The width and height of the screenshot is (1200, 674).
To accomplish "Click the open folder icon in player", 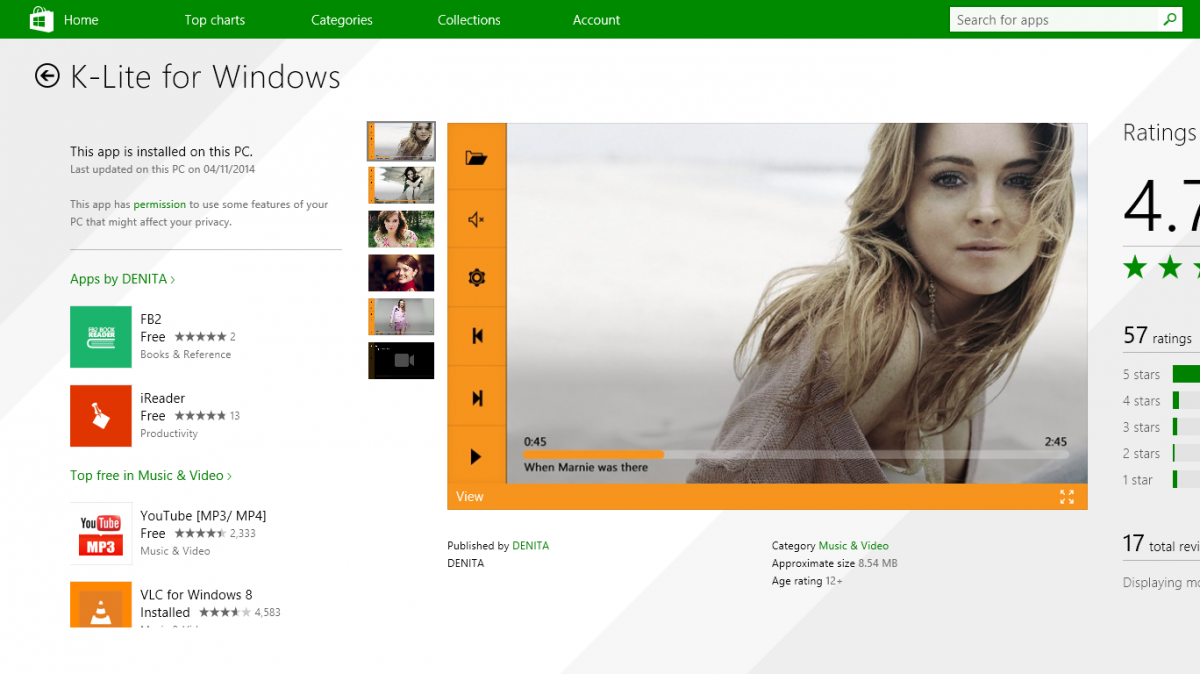I will (477, 157).
